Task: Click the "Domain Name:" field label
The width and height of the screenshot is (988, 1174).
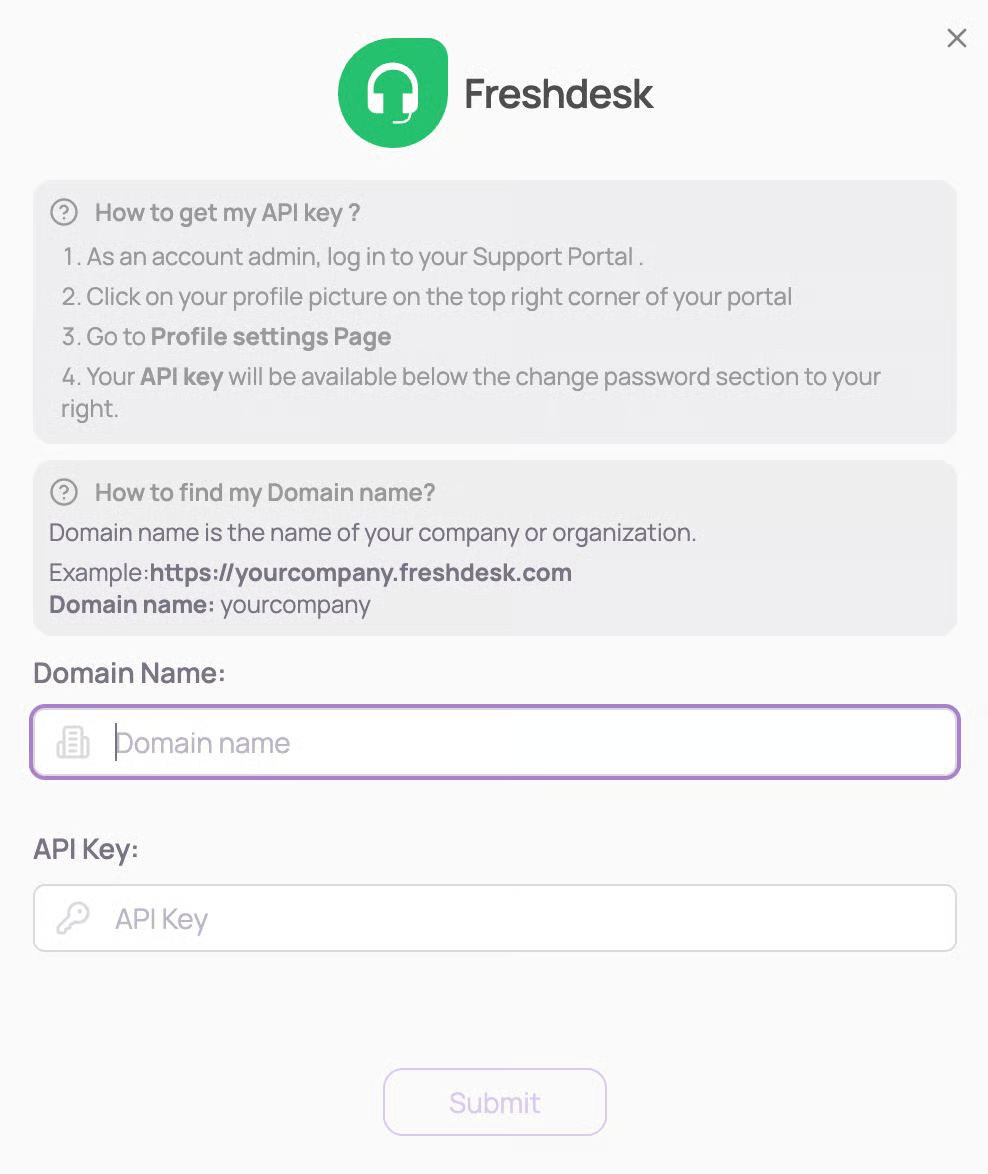Action: click(x=129, y=673)
